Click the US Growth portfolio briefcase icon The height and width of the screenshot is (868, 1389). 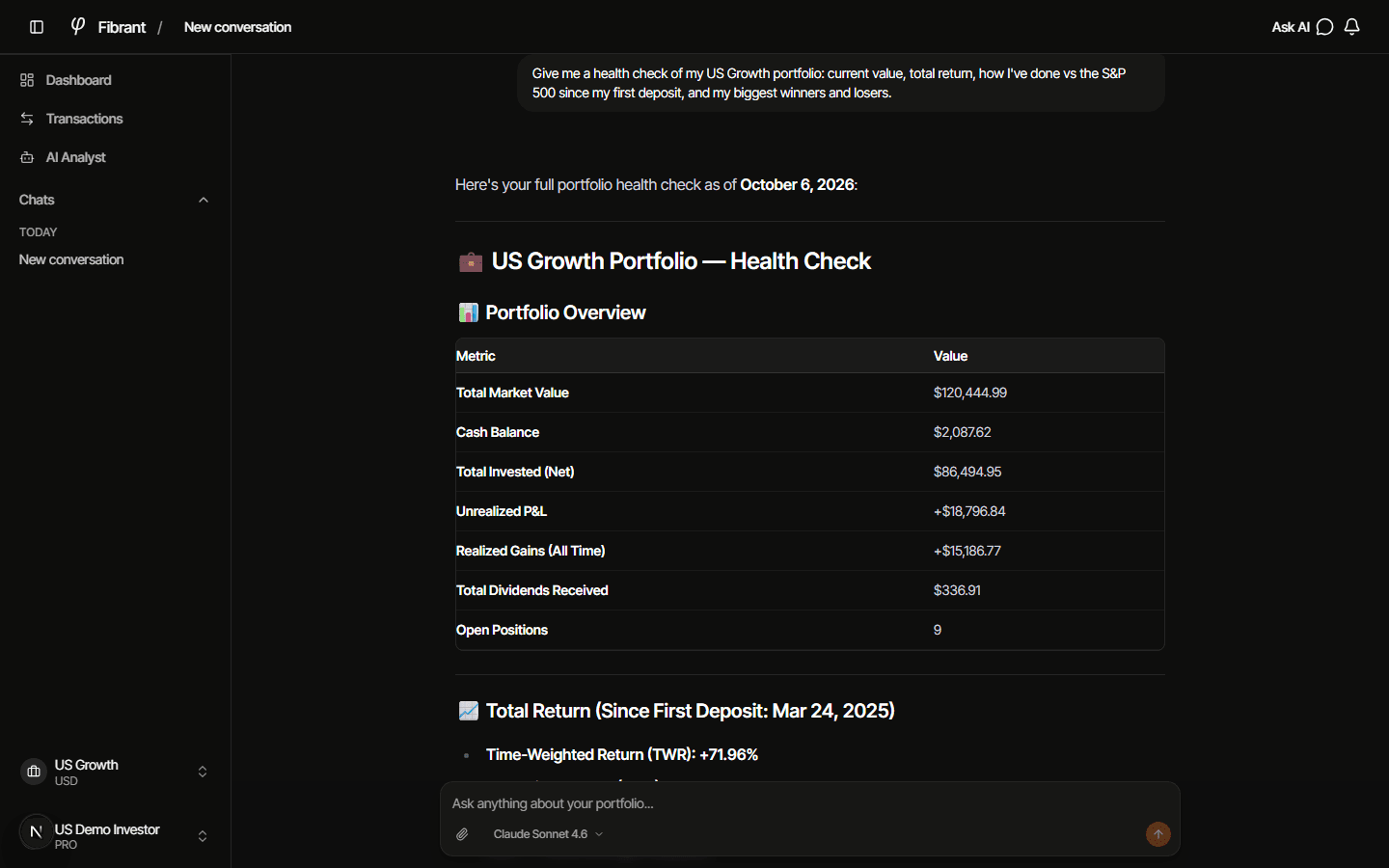click(x=34, y=772)
